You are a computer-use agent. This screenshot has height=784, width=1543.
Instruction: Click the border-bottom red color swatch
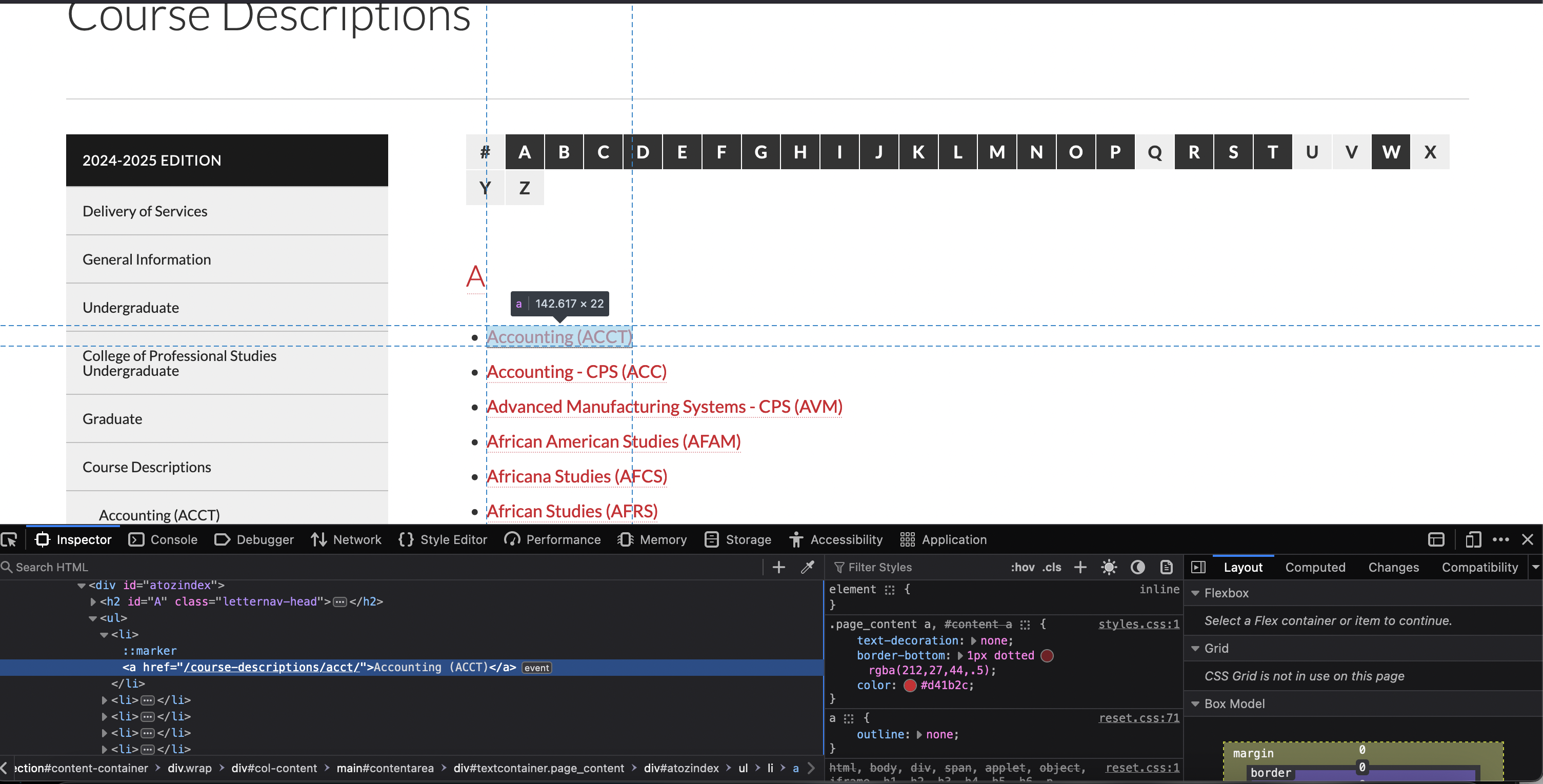(x=1047, y=655)
